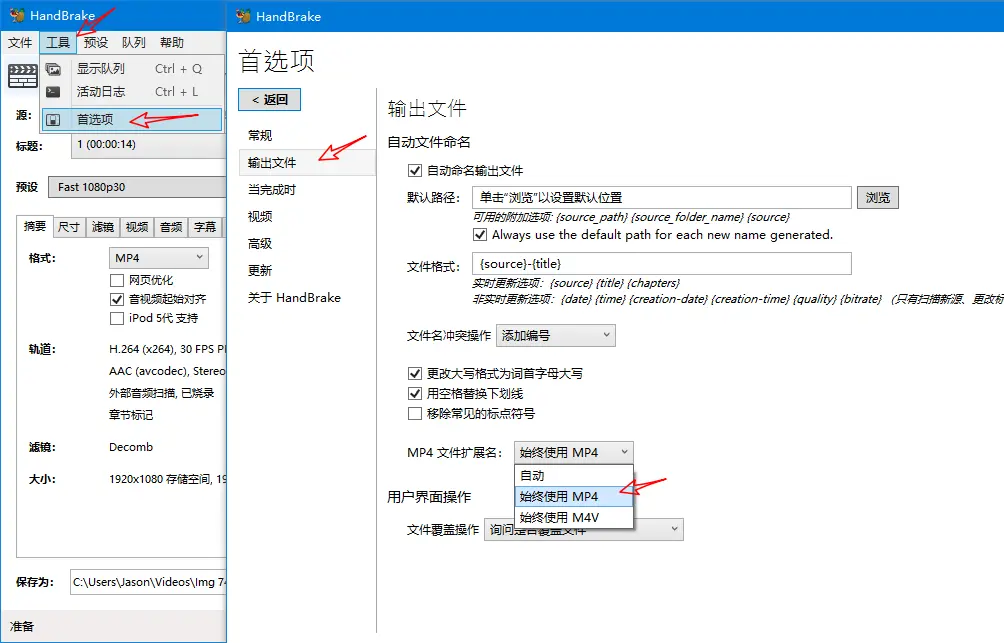Switch to the 摘要 tab

pyautogui.click(x=35, y=226)
